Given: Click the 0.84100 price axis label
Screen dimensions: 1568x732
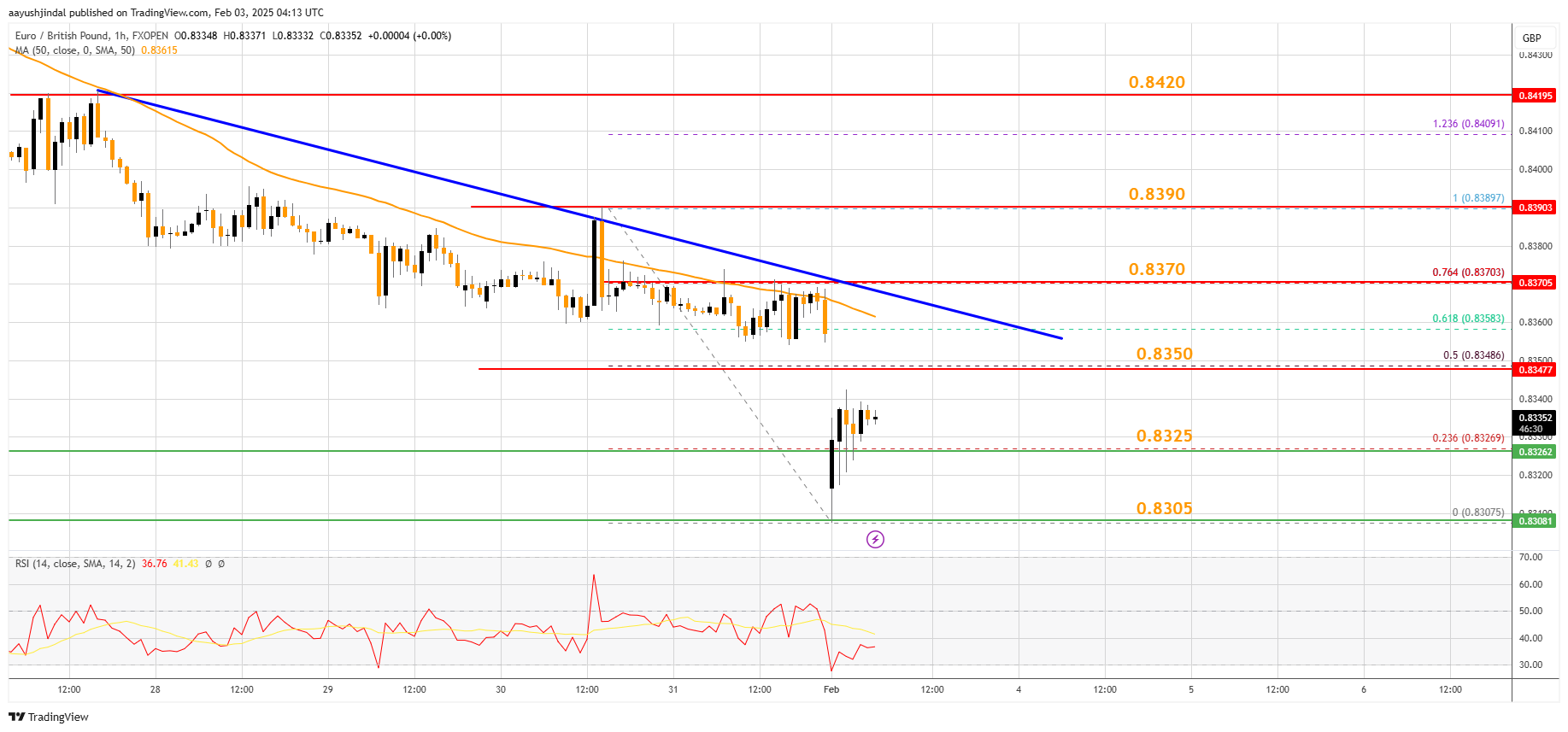Looking at the screenshot, I should click(x=1535, y=131).
